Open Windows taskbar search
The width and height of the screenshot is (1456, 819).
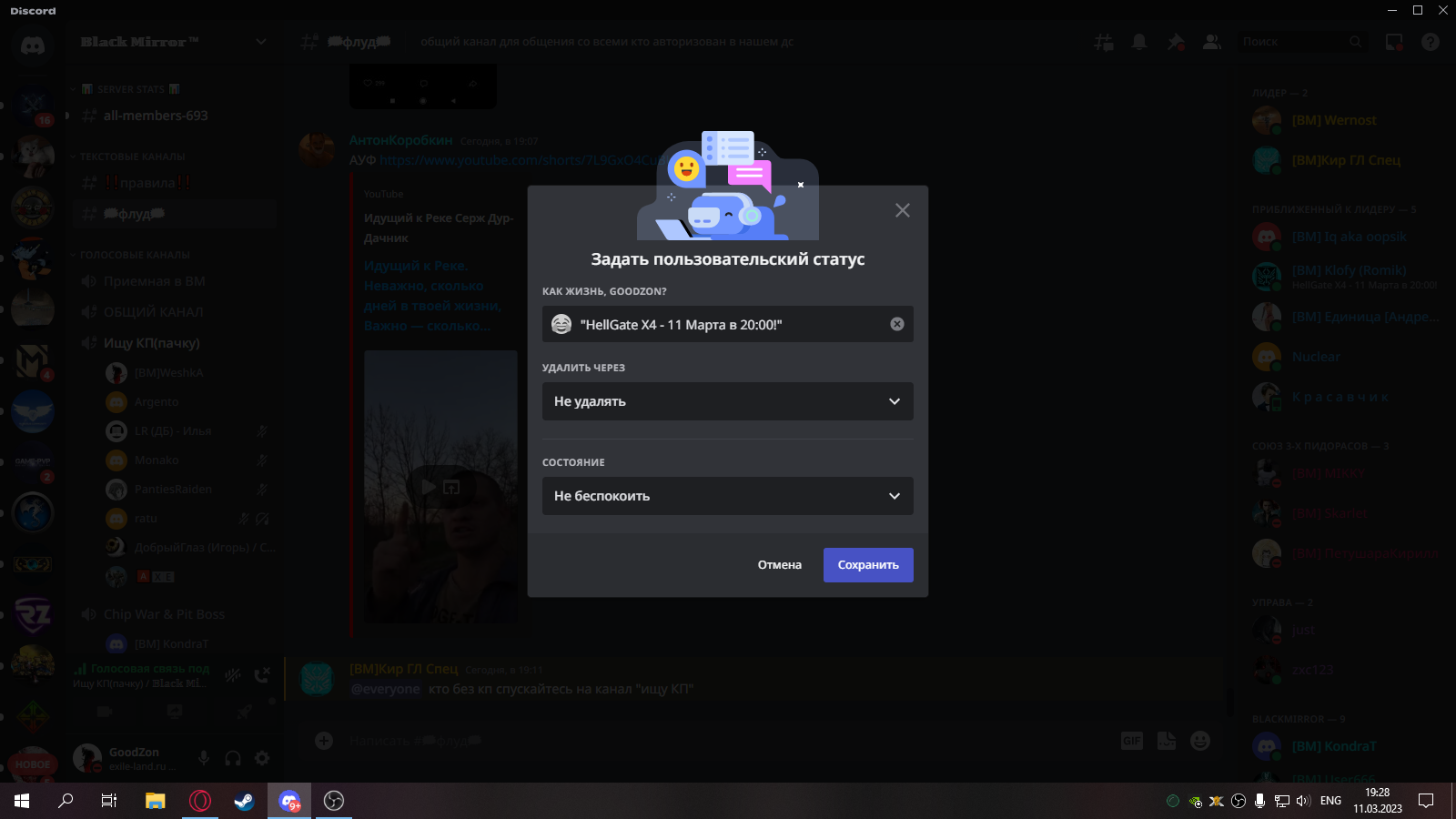(x=66, y=801)
